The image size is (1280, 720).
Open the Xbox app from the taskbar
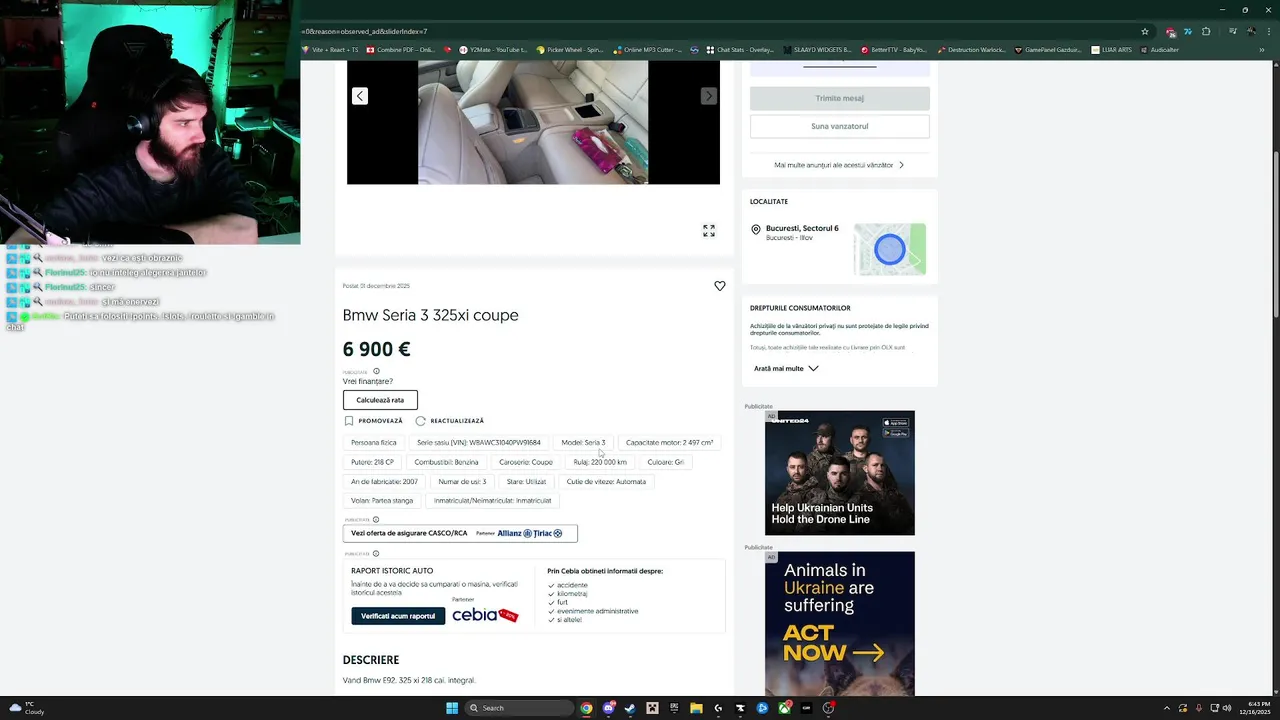[784, 708]
